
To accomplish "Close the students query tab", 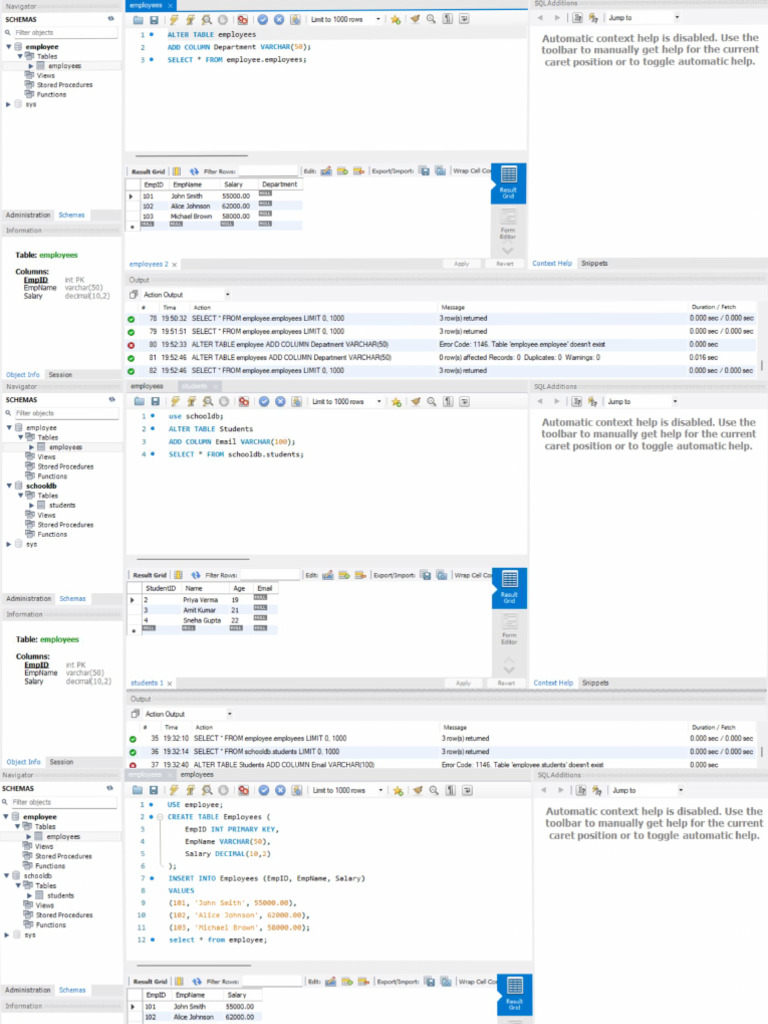I will 216,387.
